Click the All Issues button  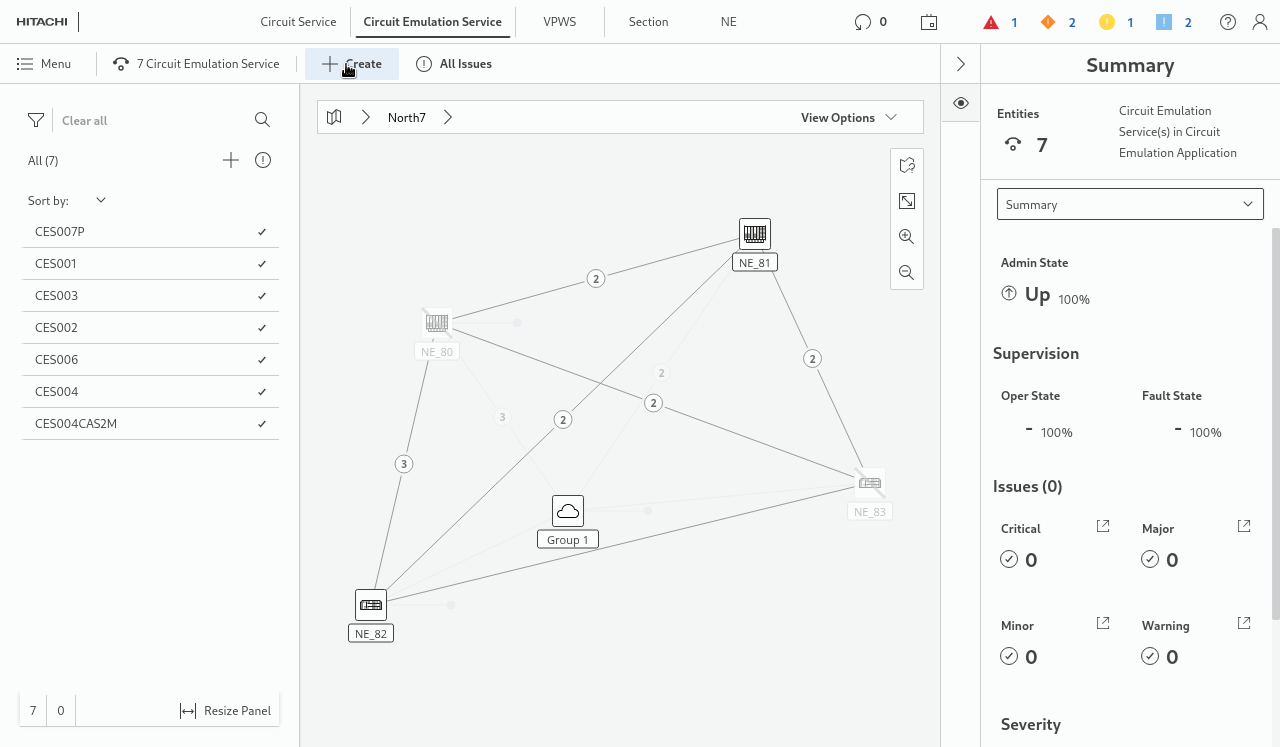(454, 64)
